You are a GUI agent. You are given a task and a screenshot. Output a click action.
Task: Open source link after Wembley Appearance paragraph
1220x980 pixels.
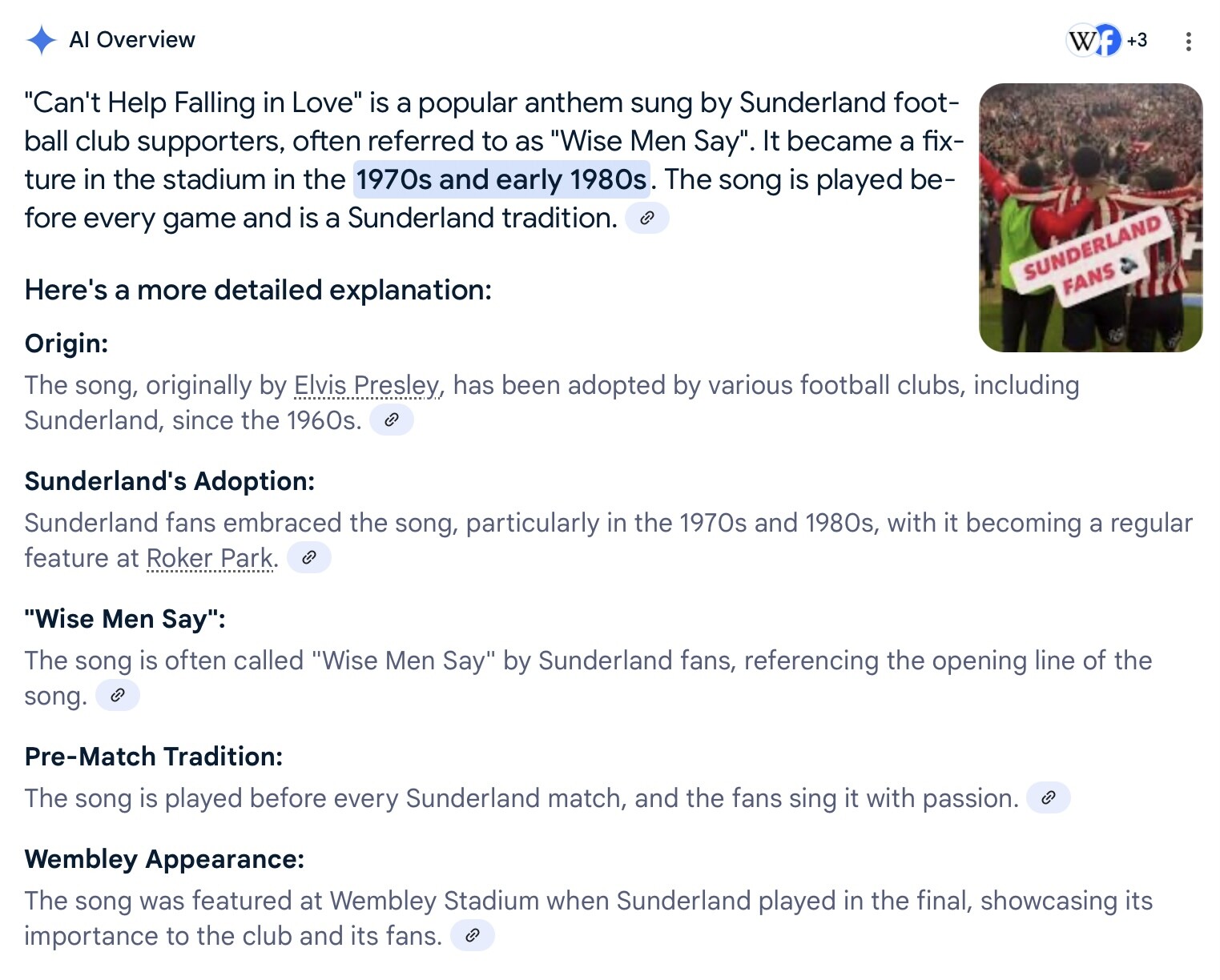click(x=473, y=935)
